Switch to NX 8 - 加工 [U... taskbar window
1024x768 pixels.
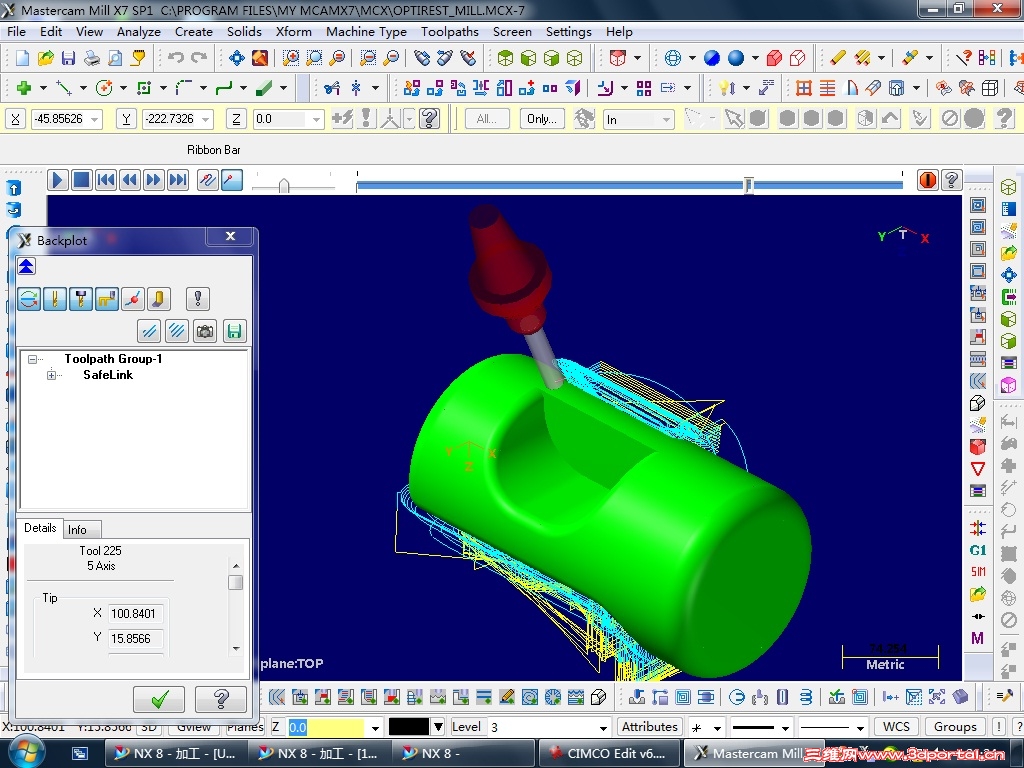(x=176, y=753)
